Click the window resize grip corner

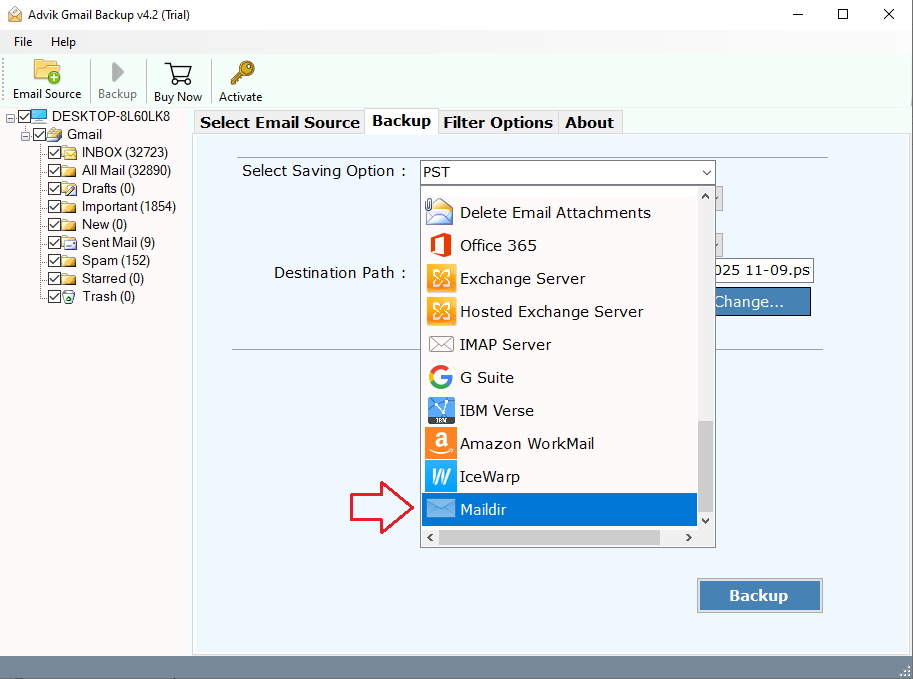(x=905, y=671)
